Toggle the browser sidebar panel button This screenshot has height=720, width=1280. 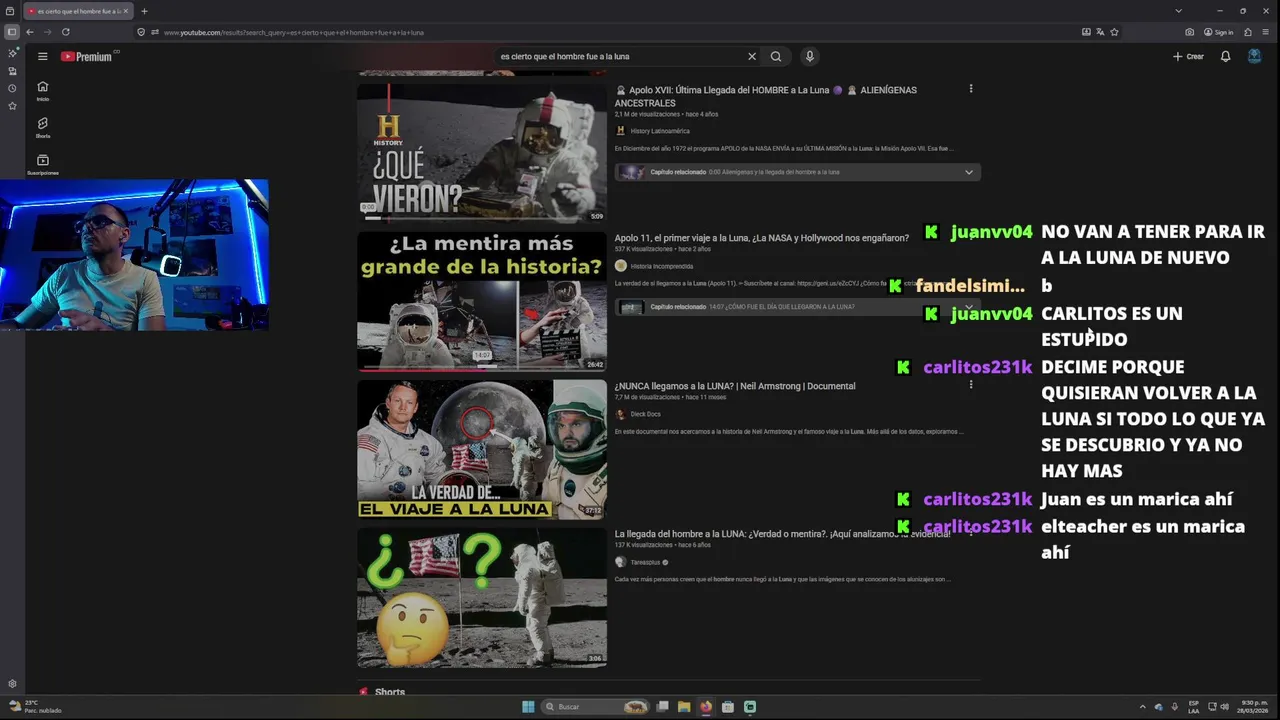(x=12, y=32)
